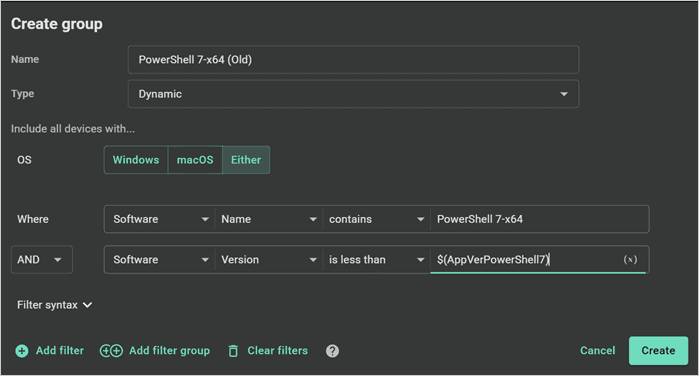699x376 pixels.
Task: Open the Name field dropdown
Action: point(268,219)
